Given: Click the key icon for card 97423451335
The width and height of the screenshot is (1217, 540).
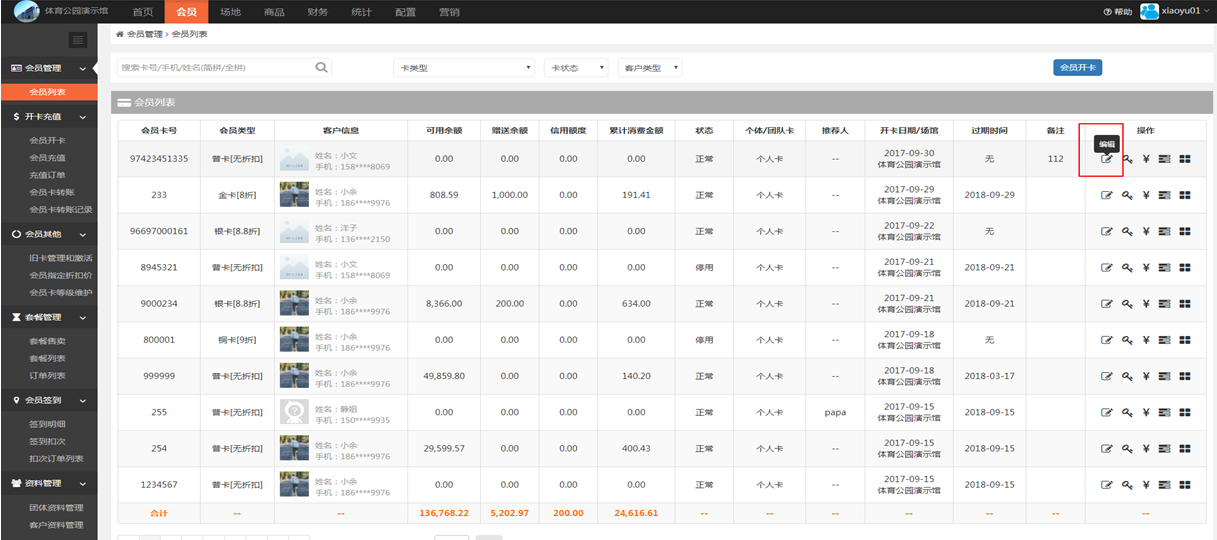Looking at the screenshot, I should [x=1127, y=159].
